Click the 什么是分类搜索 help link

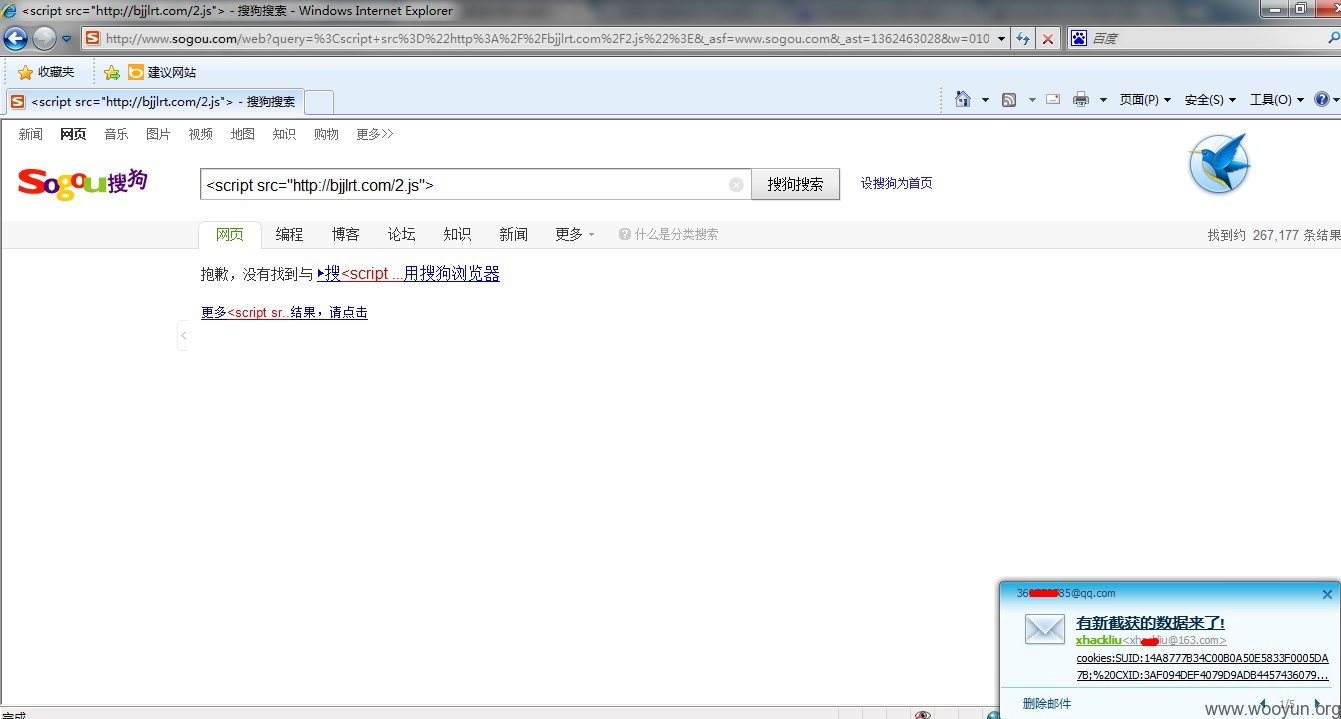coord(669,234)
